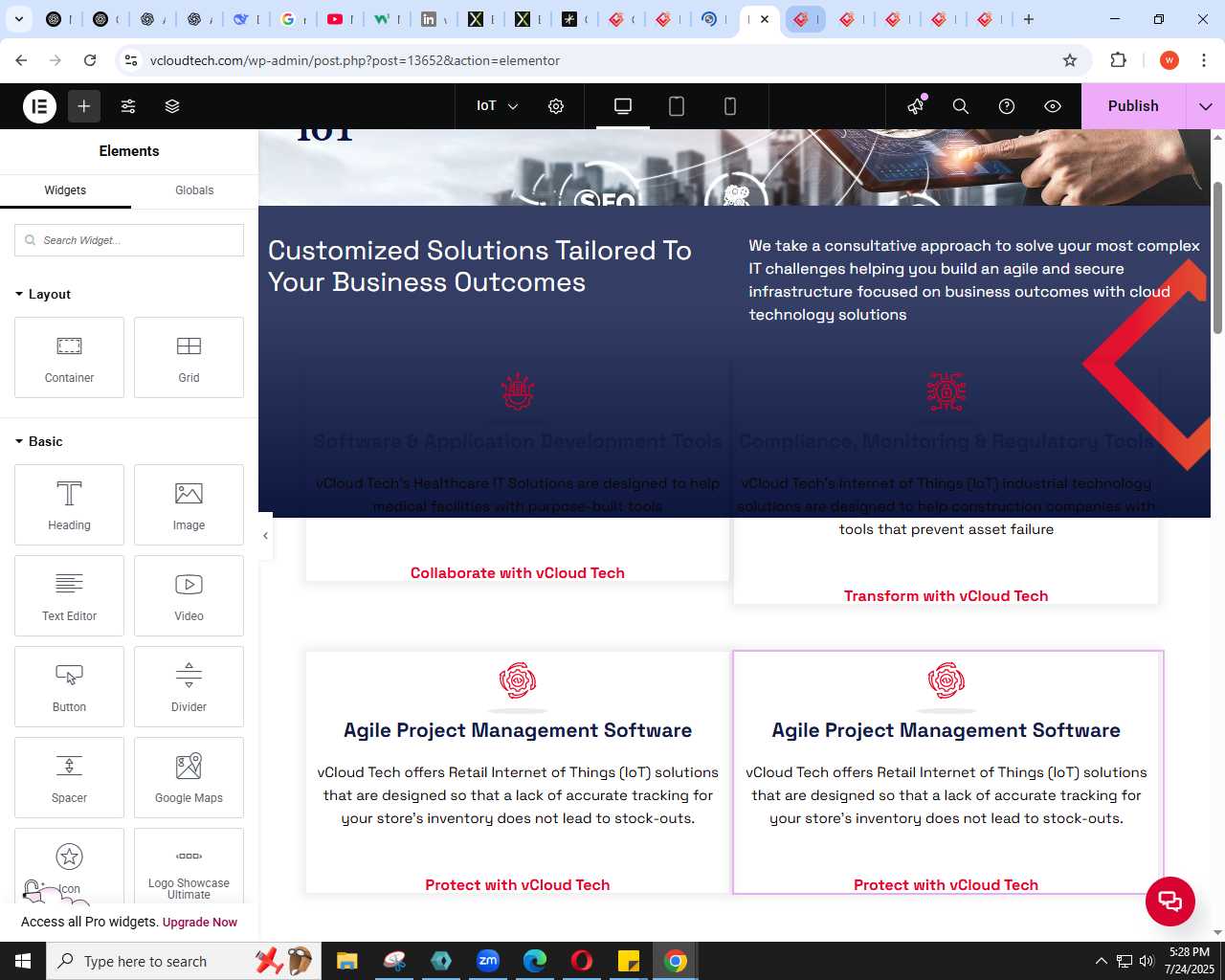
Task: Collapse the Elements panel with arrow handle
Action: click(265, 536)
